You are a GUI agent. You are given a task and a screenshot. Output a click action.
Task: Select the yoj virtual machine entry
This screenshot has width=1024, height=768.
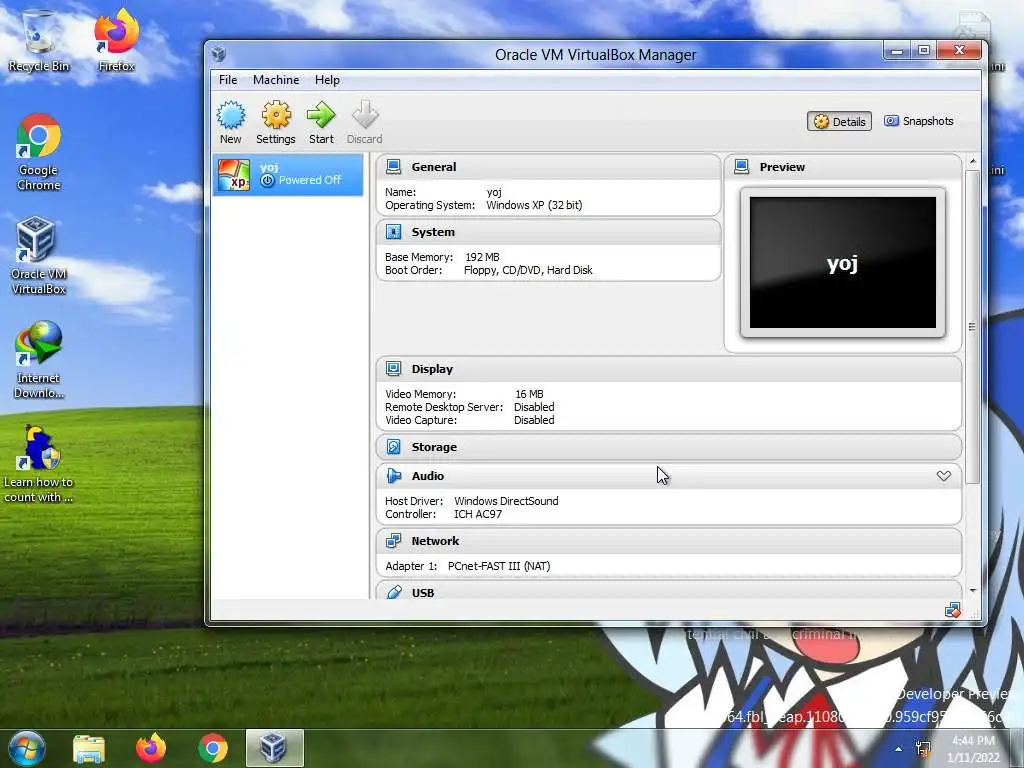coord(288,175)
